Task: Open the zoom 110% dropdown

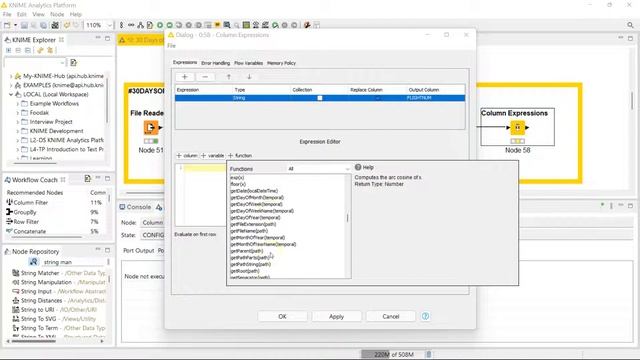Action: (x=109, y=25)
